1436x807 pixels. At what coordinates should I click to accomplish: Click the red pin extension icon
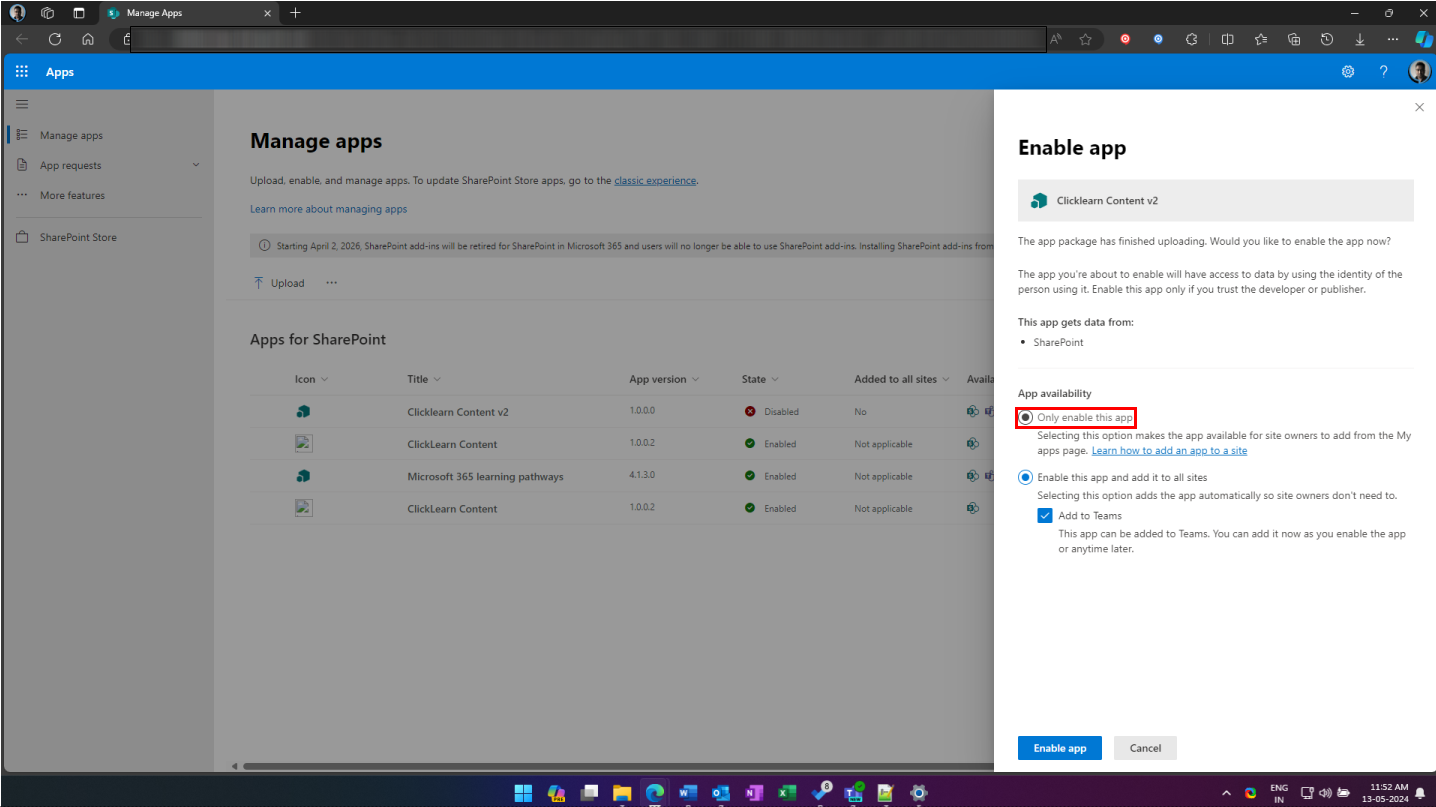(1125, 39)
